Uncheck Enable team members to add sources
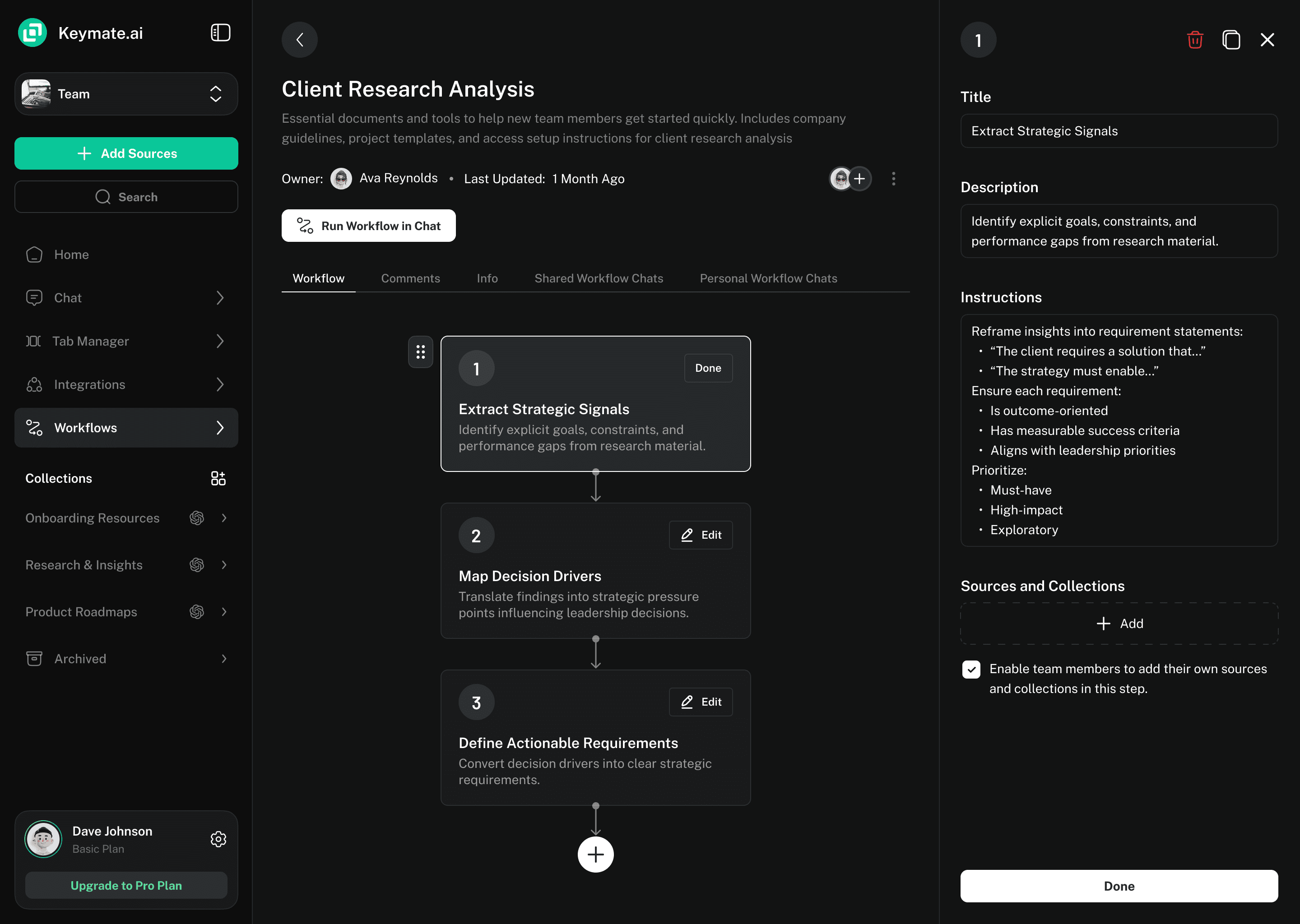The height and width of the screenshot is (924, 1300). point(971,669)
